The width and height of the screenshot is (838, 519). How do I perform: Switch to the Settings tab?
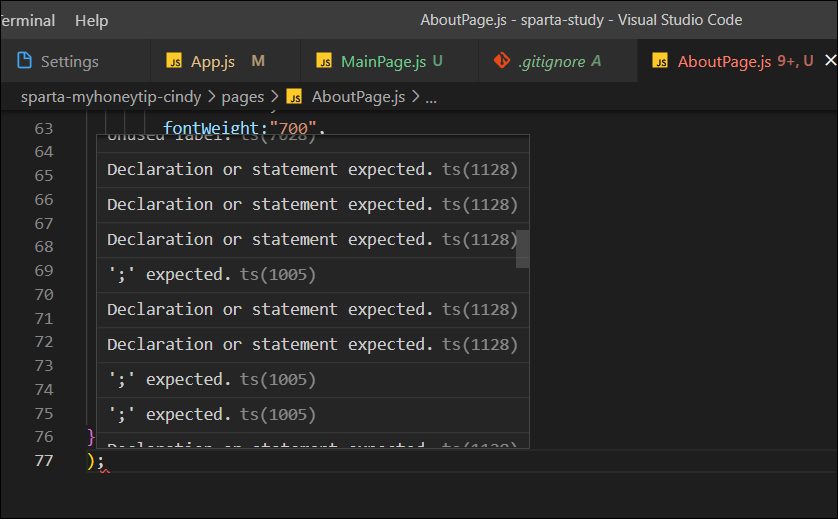coord(75,61)
